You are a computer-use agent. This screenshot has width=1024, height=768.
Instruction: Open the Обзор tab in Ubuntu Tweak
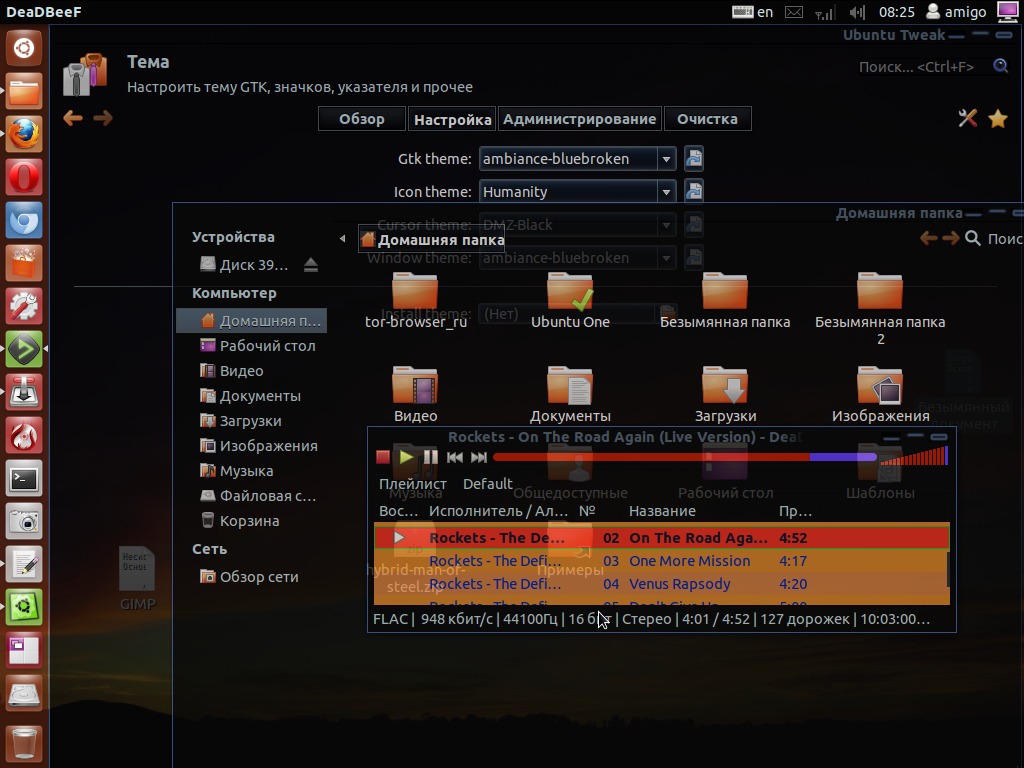(362, 119)
